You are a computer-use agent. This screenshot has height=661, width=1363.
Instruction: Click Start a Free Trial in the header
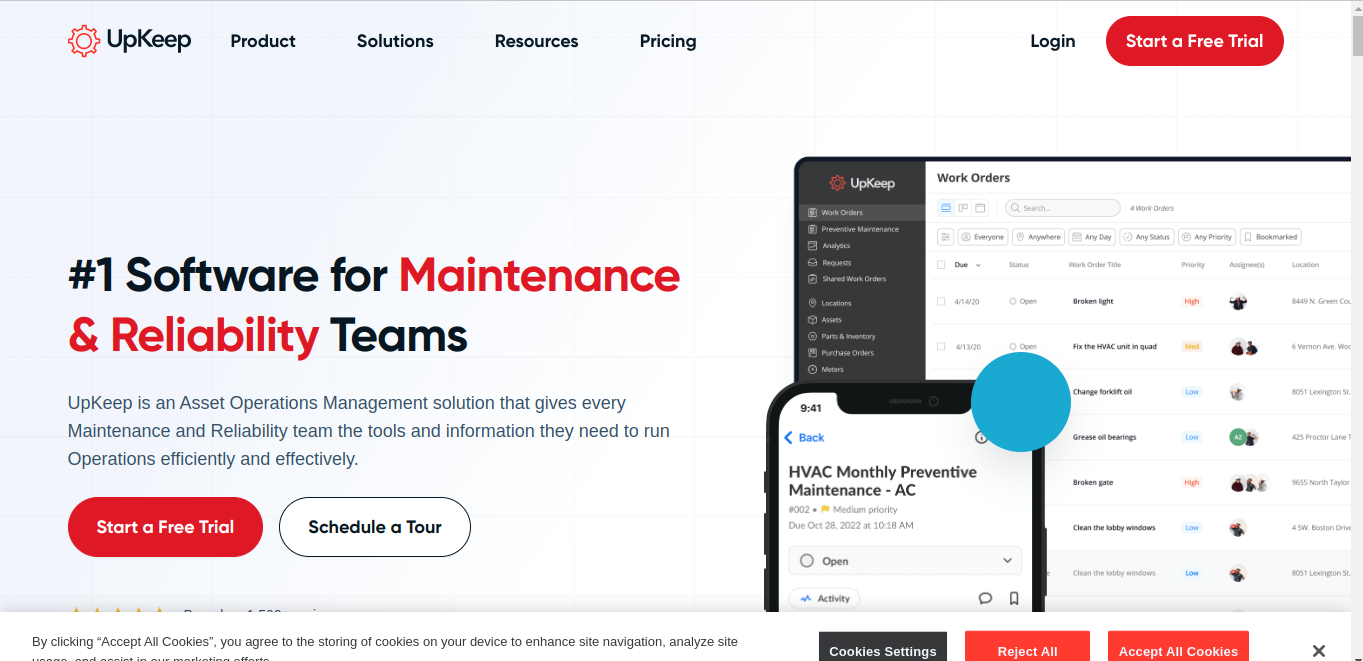[1195, 41]
